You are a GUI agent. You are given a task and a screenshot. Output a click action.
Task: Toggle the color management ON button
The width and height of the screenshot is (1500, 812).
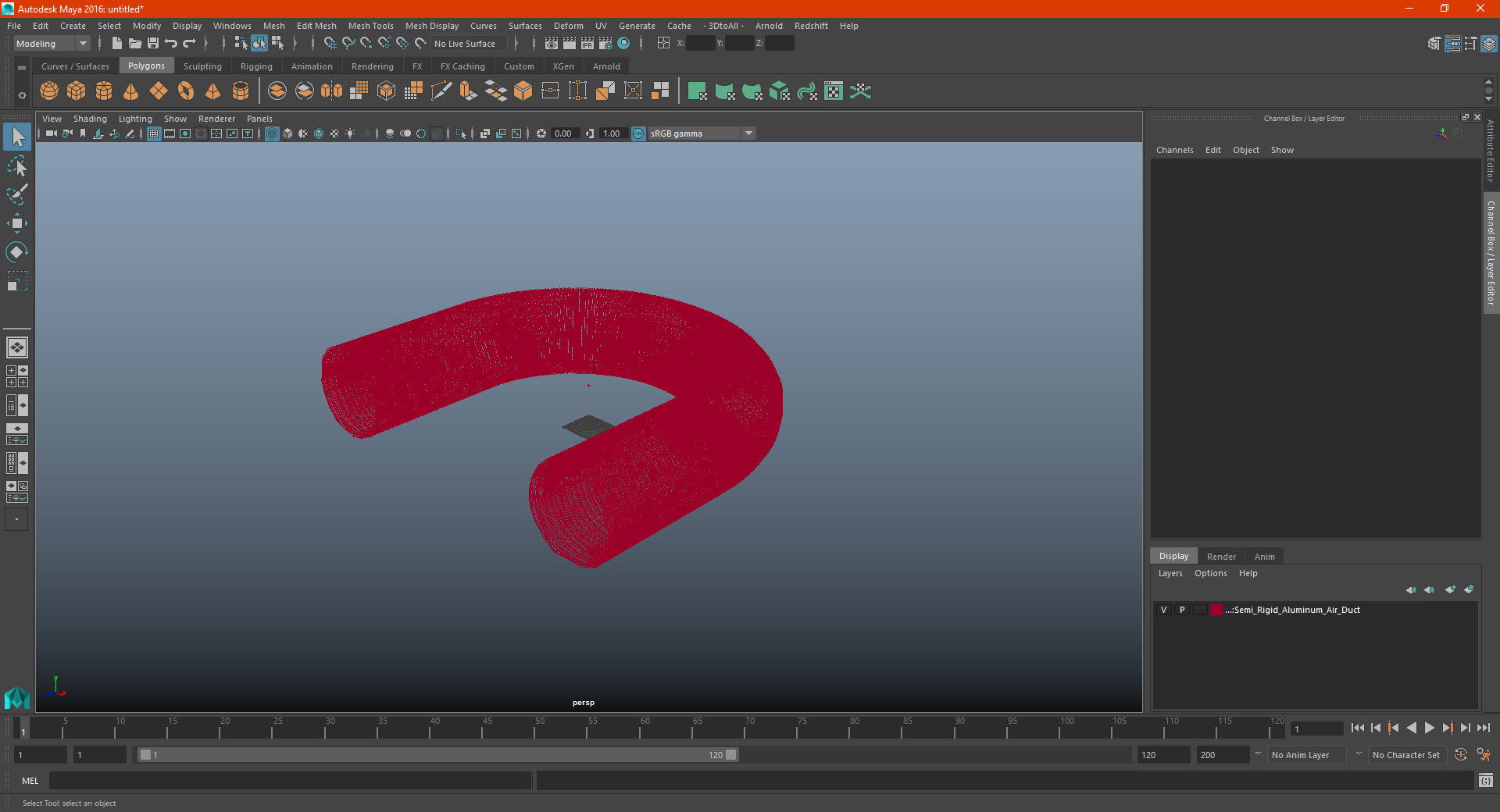[x=638, y=134]
